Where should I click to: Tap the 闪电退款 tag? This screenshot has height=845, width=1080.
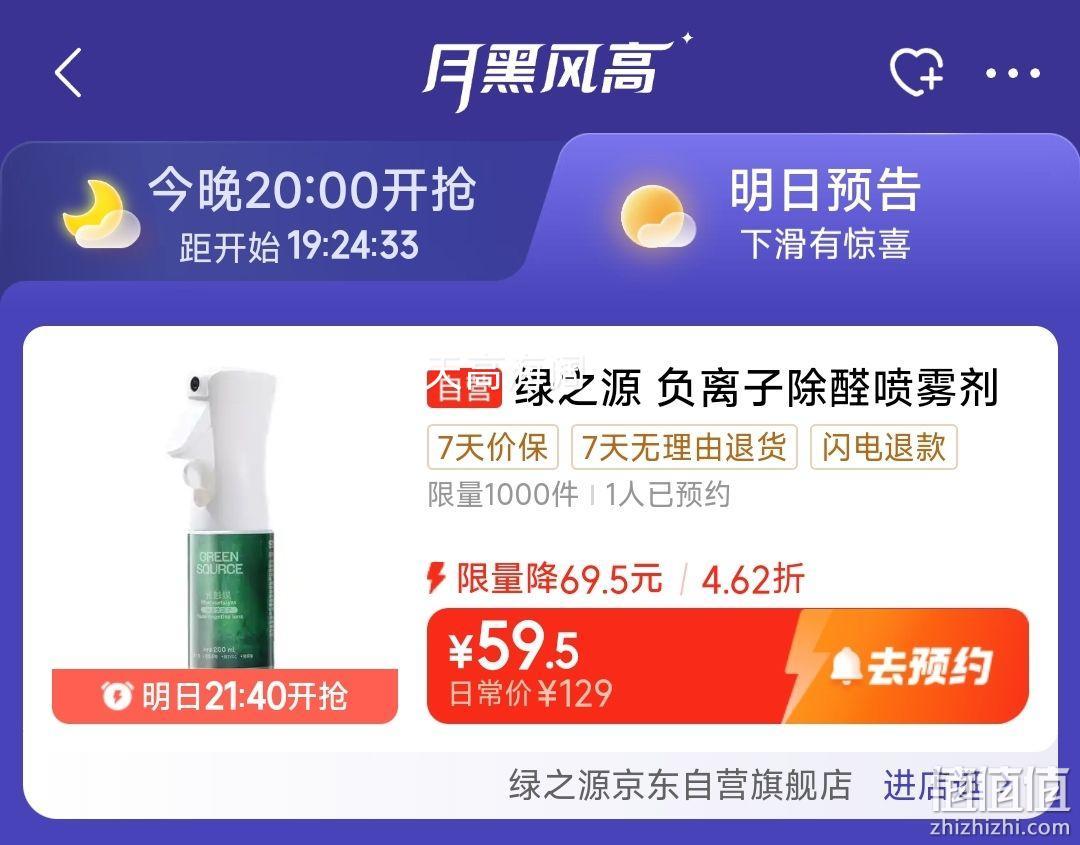pos(884,447)
